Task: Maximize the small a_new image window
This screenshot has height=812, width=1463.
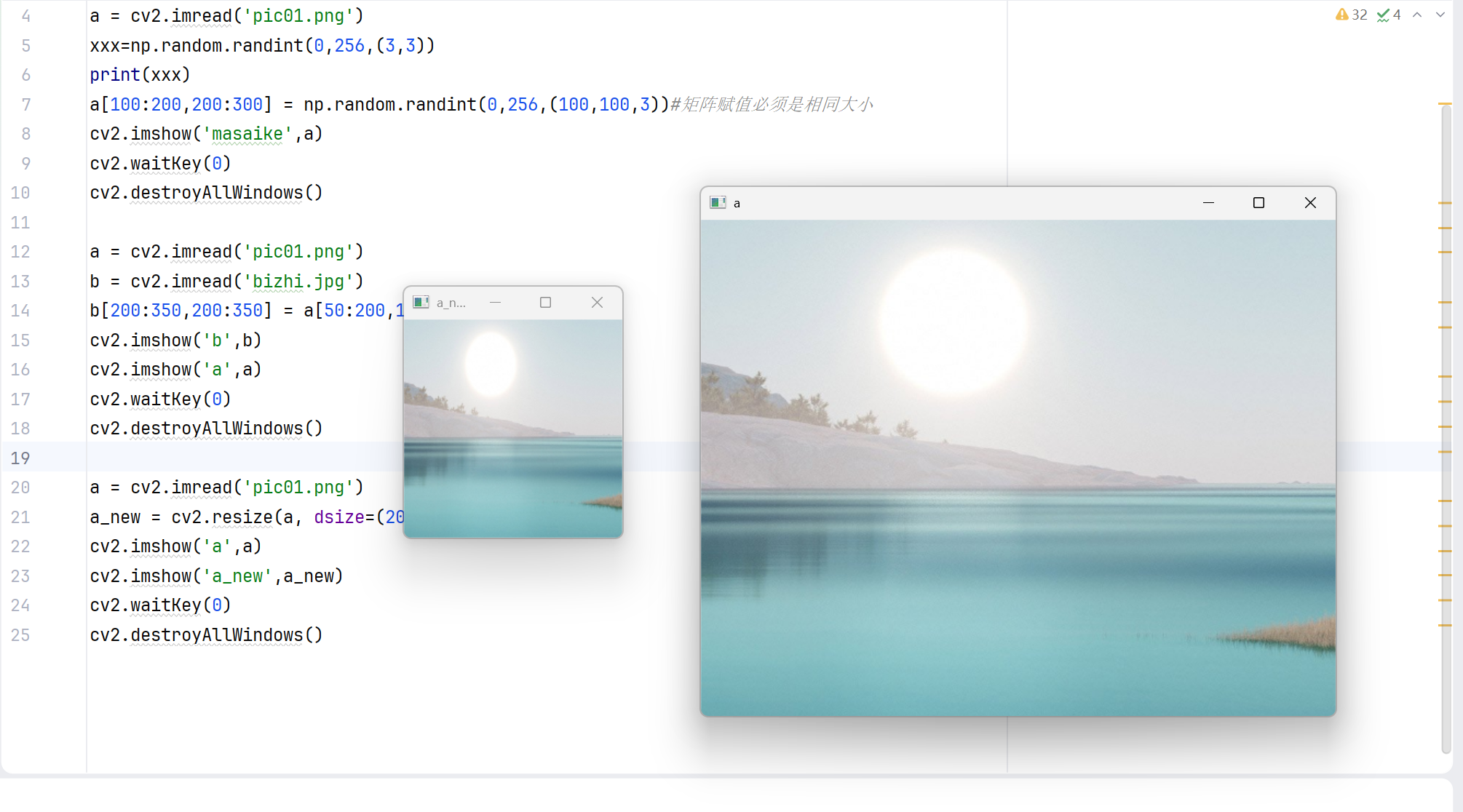Action: [x=545, y=302]
